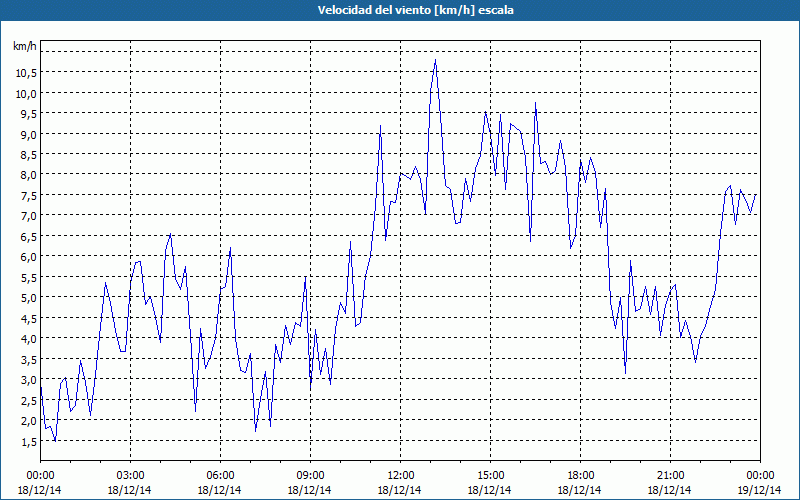Click the '19/12/14' date label
Image resolution: width=800 pixels, height=500 pixels.
click(x=759, y=490)
